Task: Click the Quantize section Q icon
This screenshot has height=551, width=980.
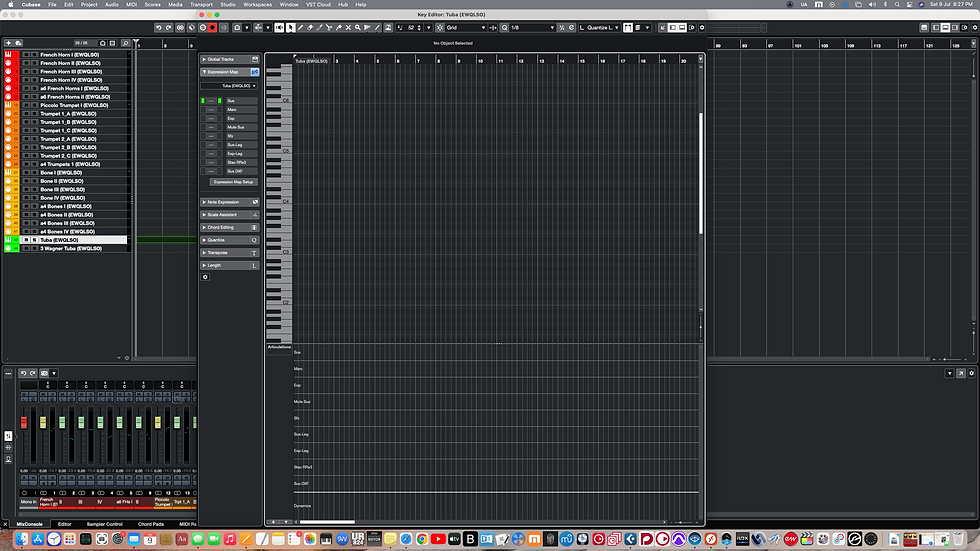Action: click(254, 240)
